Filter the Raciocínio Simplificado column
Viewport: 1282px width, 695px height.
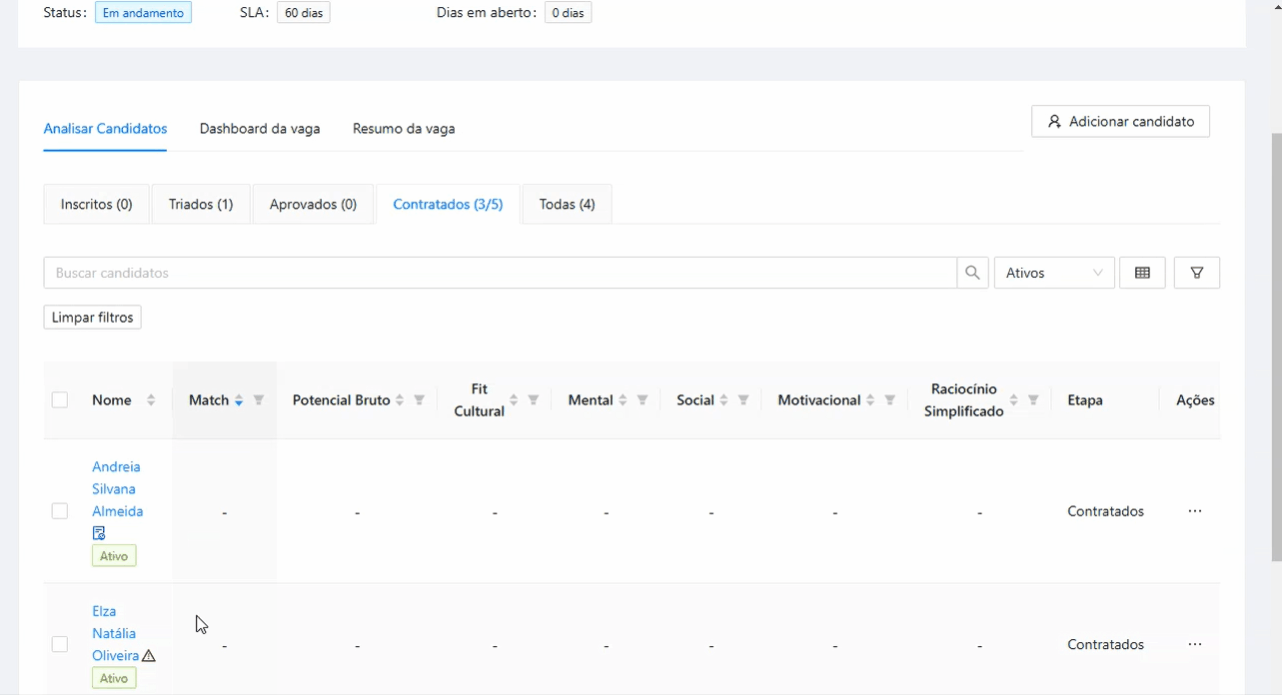point(1034,400)
